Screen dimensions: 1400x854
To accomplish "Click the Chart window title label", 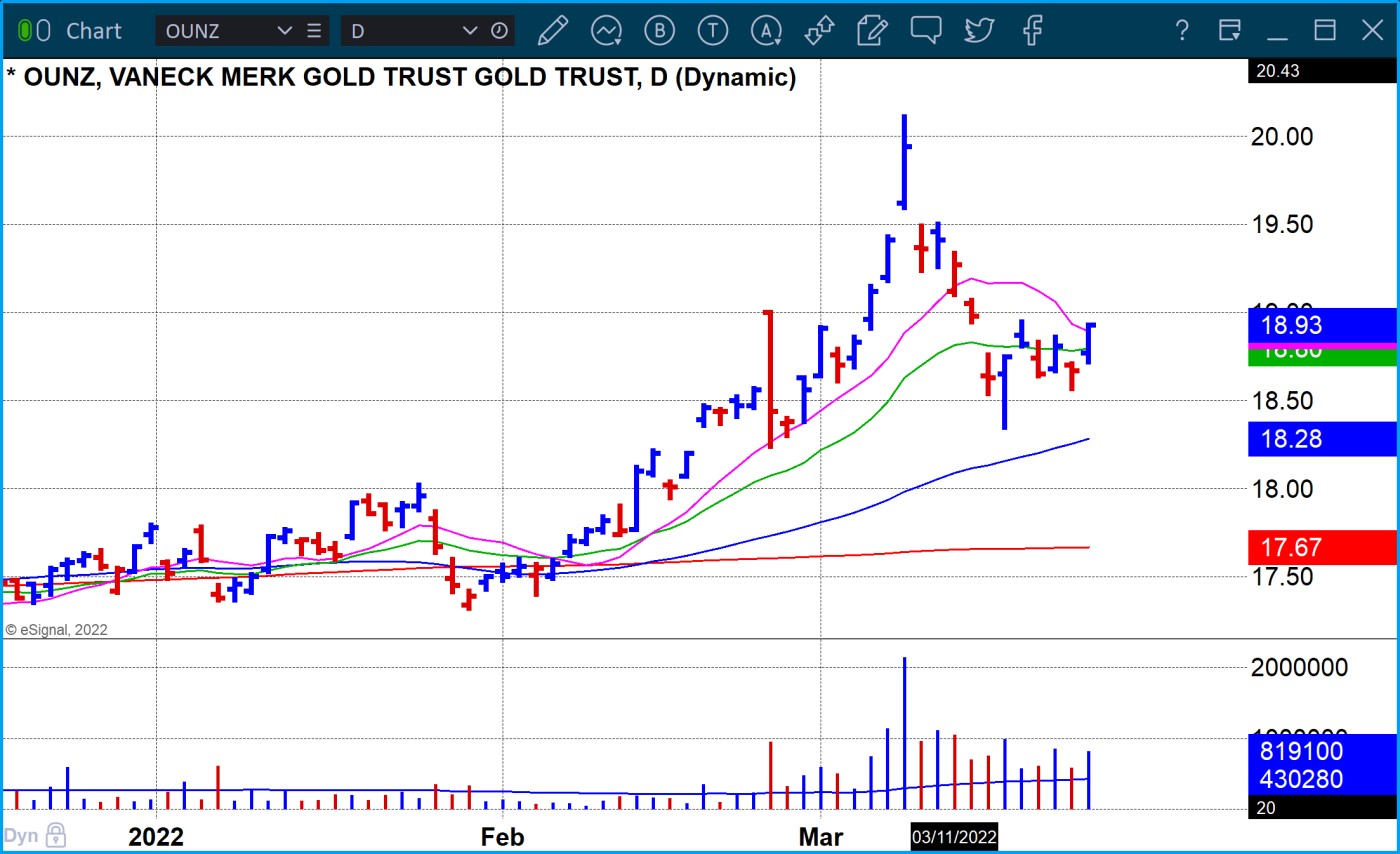I will pyautogui.click(x=94, y=31).
